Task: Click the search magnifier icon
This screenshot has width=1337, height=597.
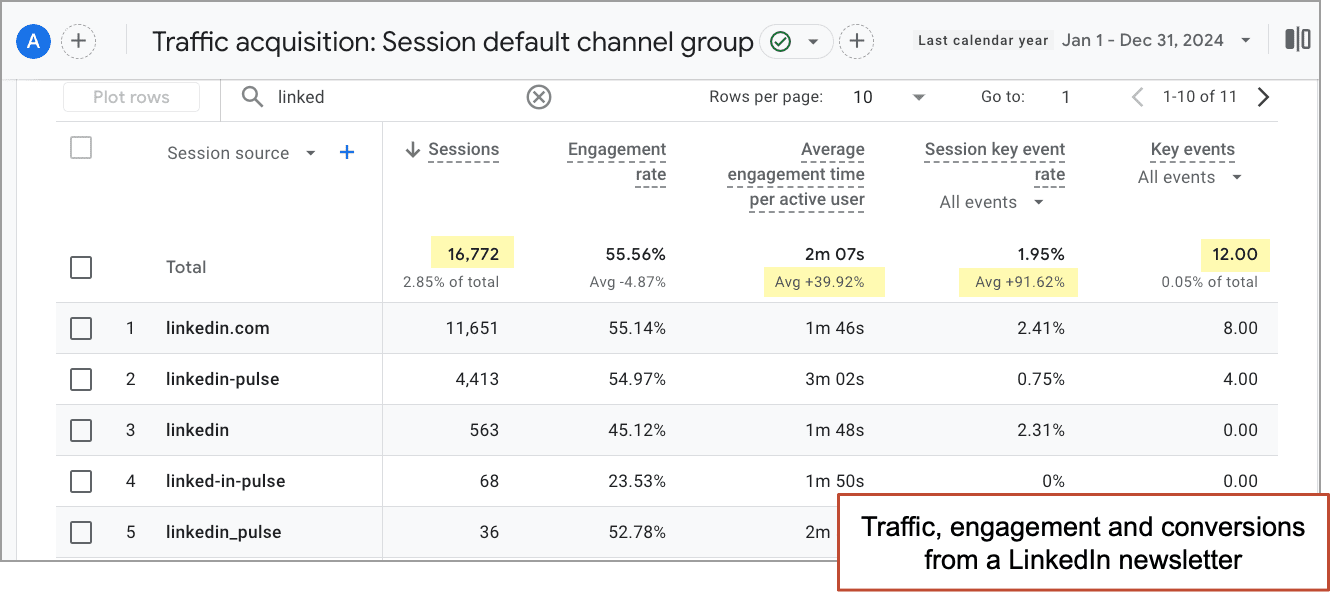Action: click(x=253, y=97)
